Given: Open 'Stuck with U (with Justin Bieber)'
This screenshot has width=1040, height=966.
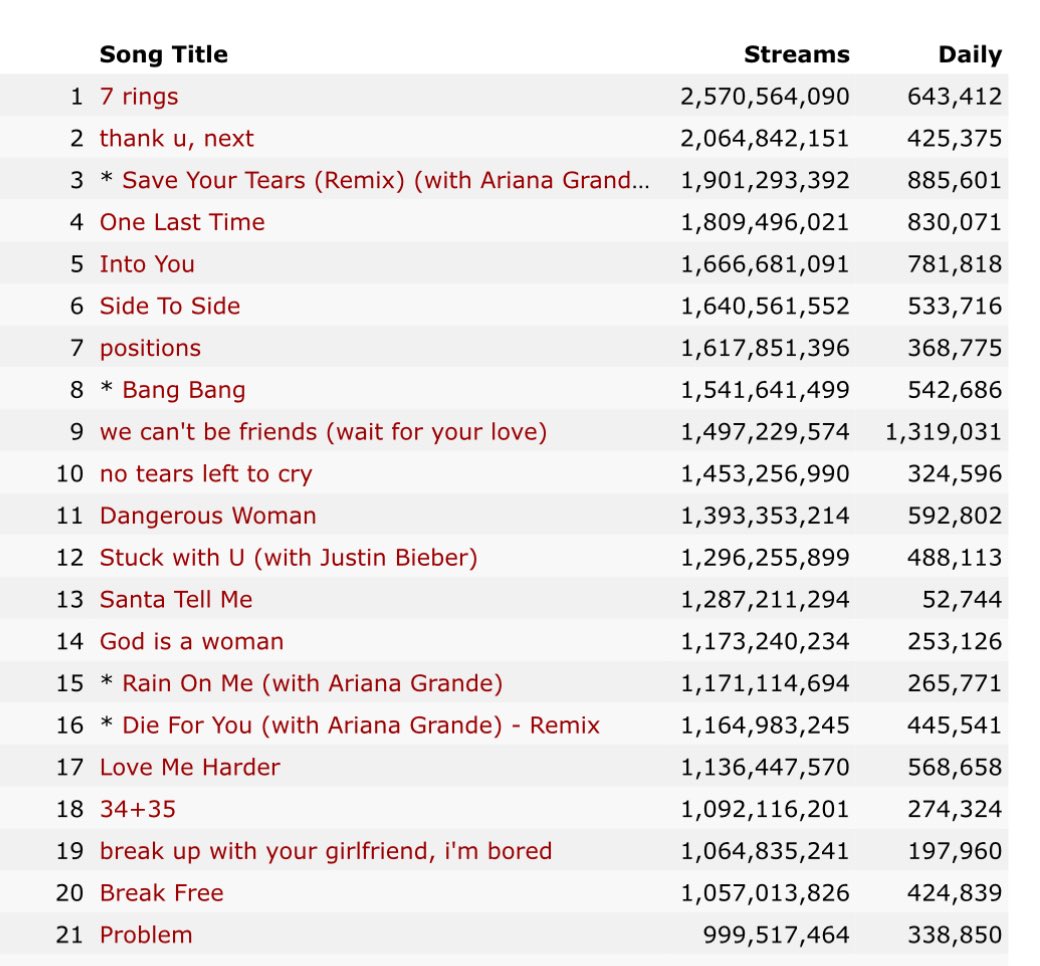Looking at the screenshot, I should tap(289, 557).
